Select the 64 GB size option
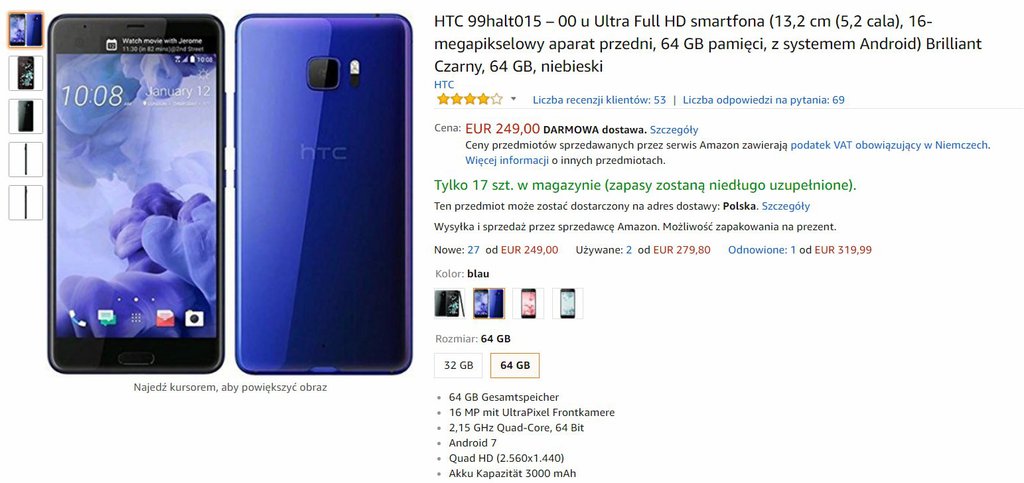Image resolution: width=1024 pixels, height=483 pixels. pyautogui.click(x=515, y=366)
